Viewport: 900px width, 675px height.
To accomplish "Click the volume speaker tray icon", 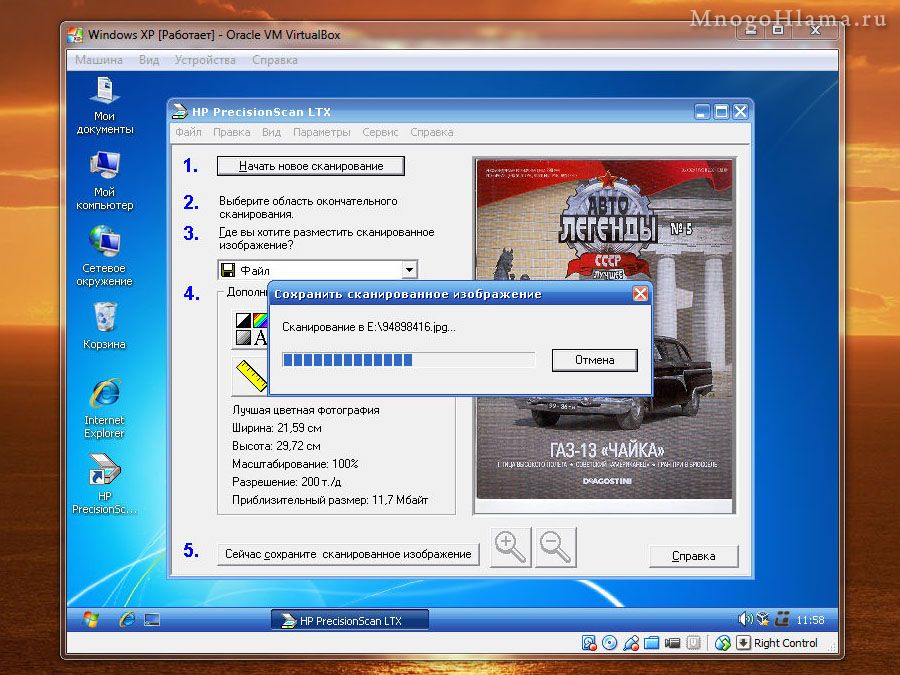I will pyautogui.click(x=745, y=619).
